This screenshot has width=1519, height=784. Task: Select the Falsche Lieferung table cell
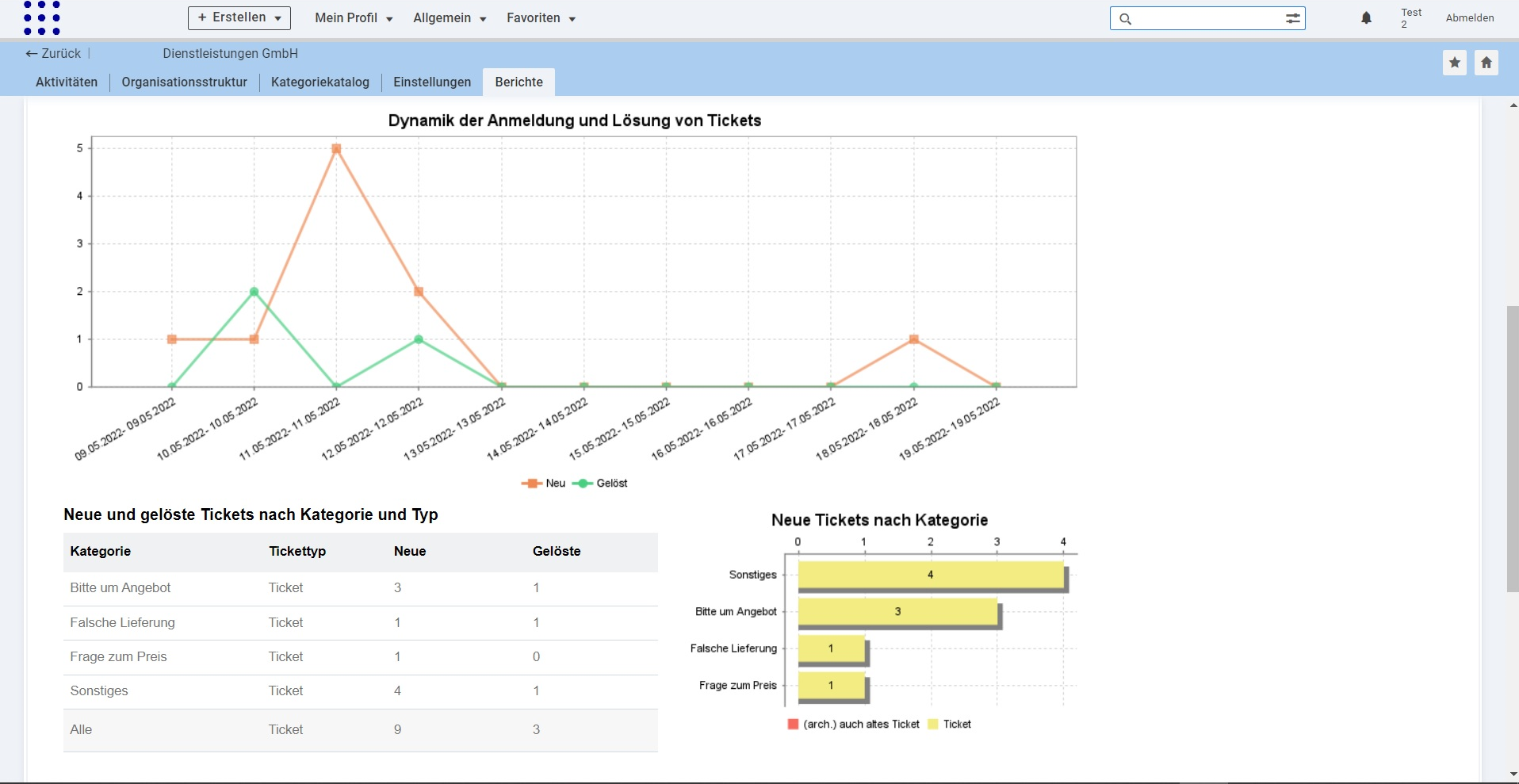pos(123,622)
